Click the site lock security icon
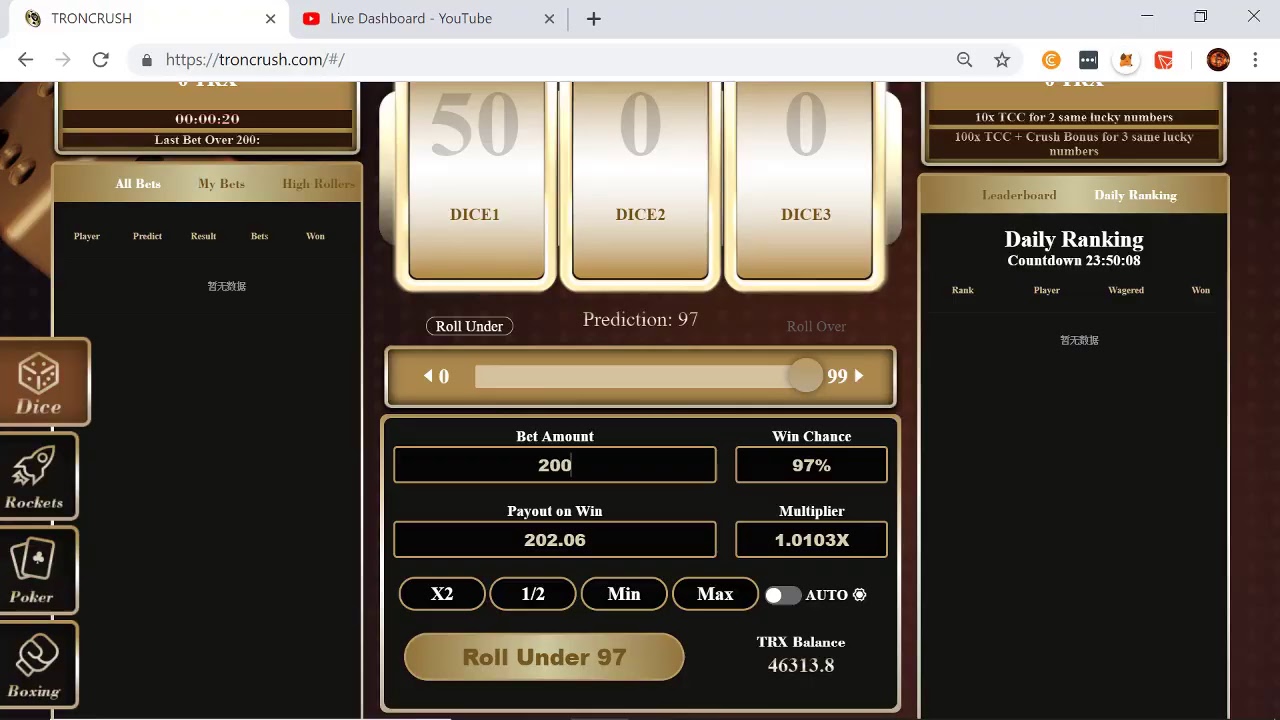 click(x=147, y=60)
